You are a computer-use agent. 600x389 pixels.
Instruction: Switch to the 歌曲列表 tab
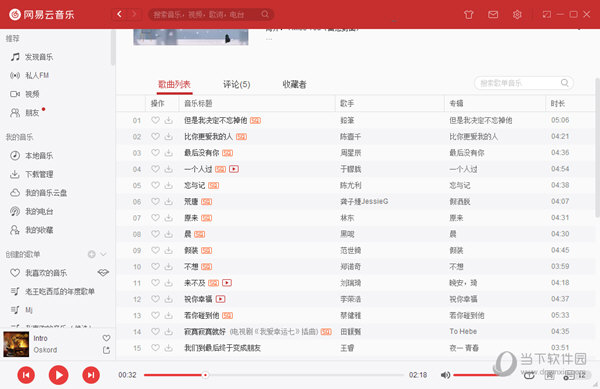pos(174,85)
